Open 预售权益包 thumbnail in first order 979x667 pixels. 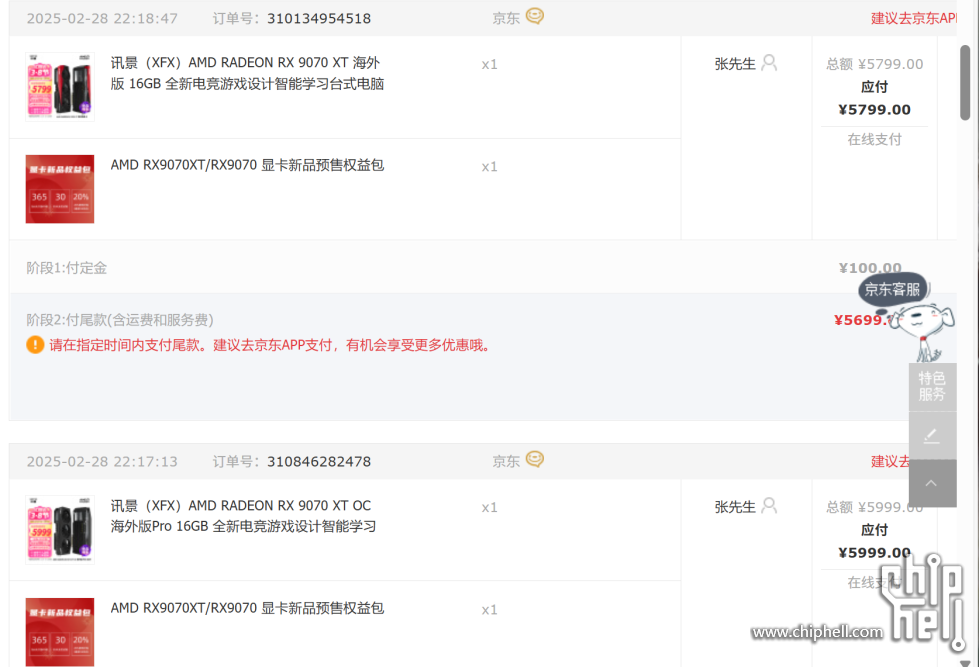60,189
